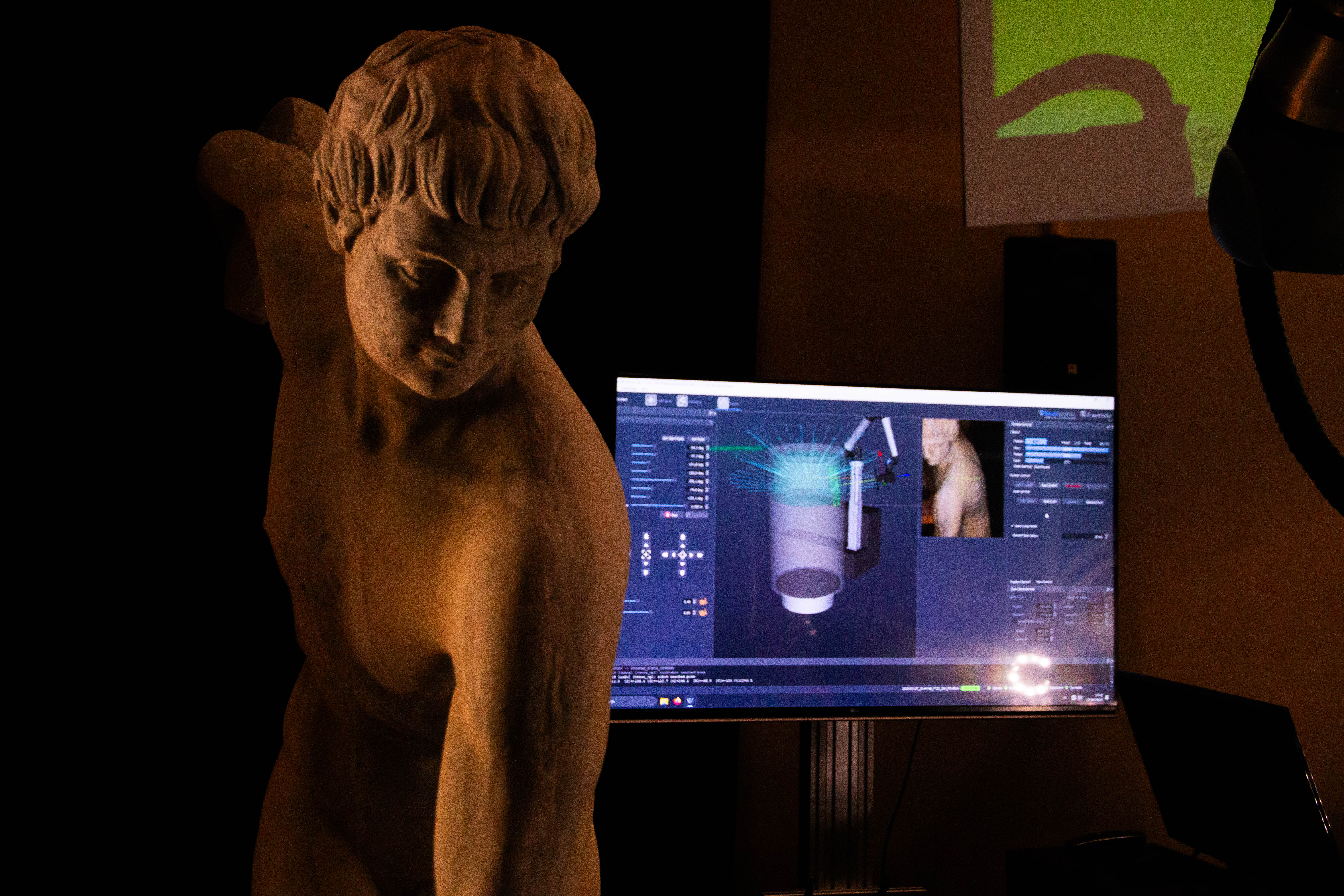Click fast-right arrow of the cross jog pad

700,555
